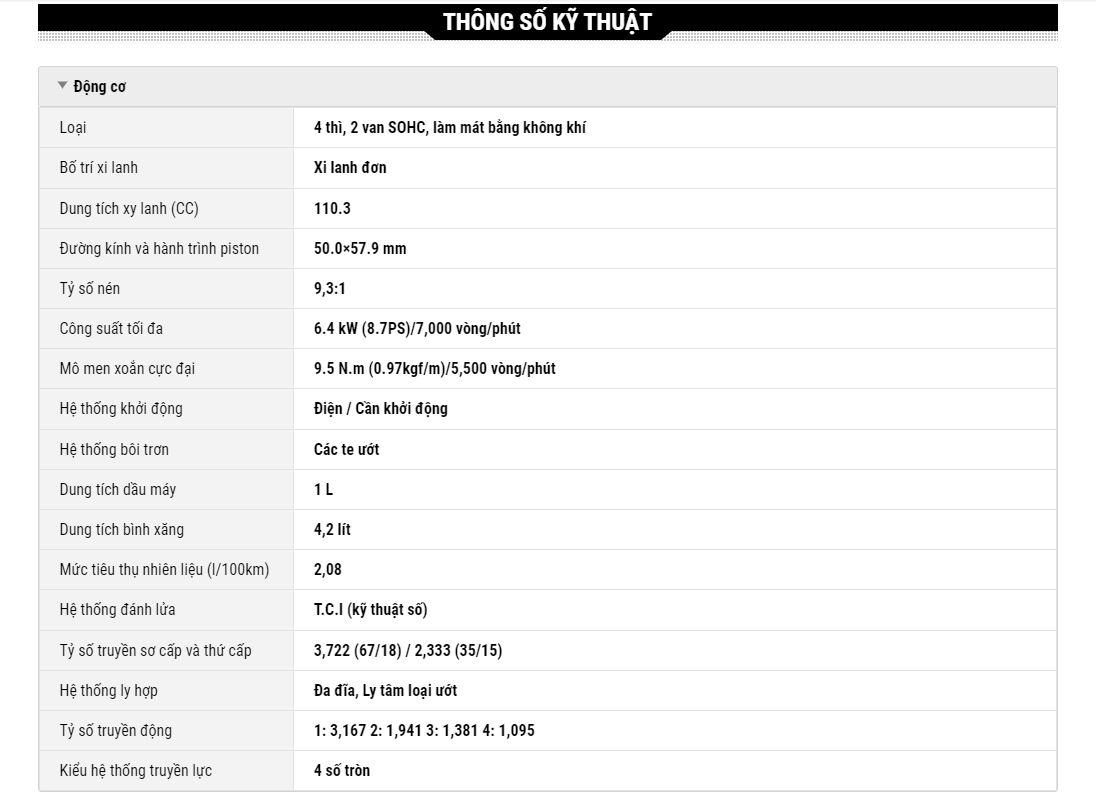Click the THÔNG SỐ KỸ THUẬT heading
The height and width of the screenshot is (794, 1096).
tap(547, 22)
